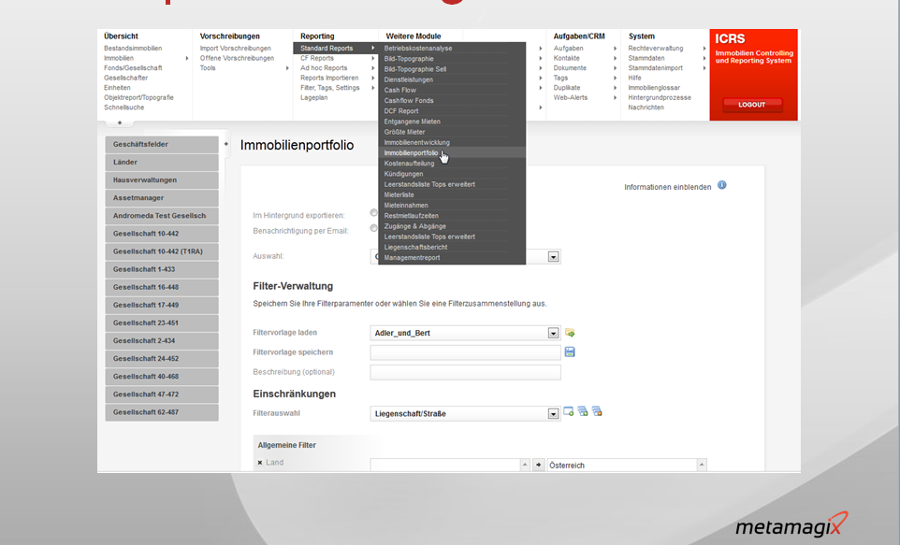Open Bestandsimmobilien under Übersicht
Screen dimensions: 900x545
(133, 49)
